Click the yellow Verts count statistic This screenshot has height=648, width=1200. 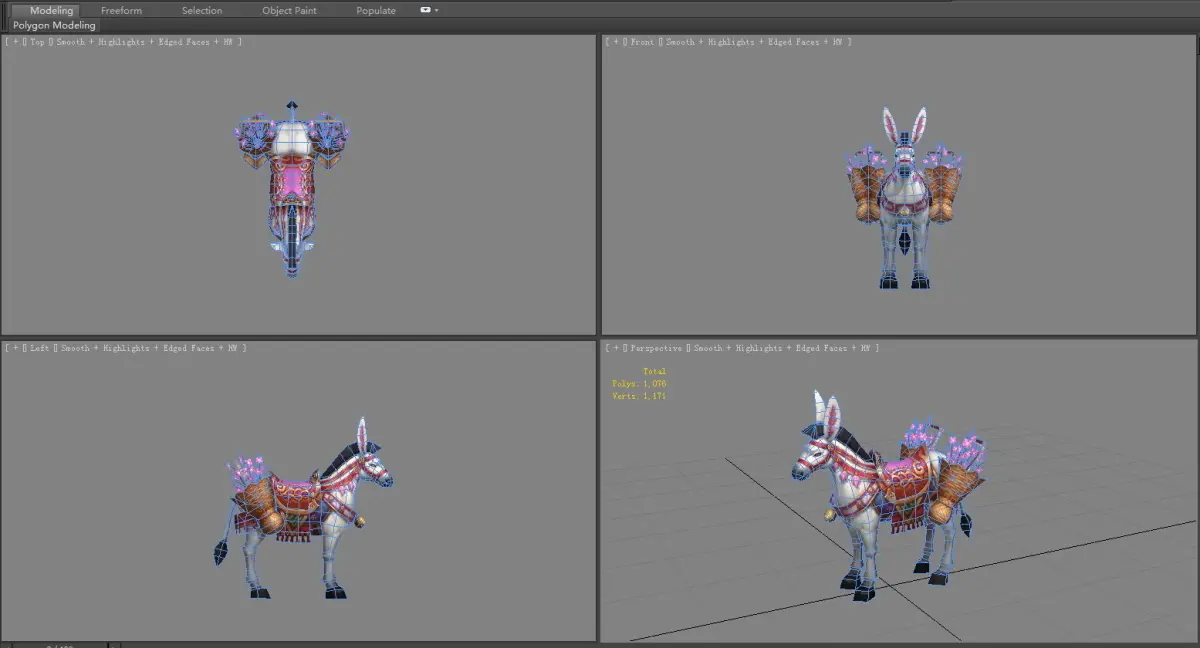tap(639, 396)
